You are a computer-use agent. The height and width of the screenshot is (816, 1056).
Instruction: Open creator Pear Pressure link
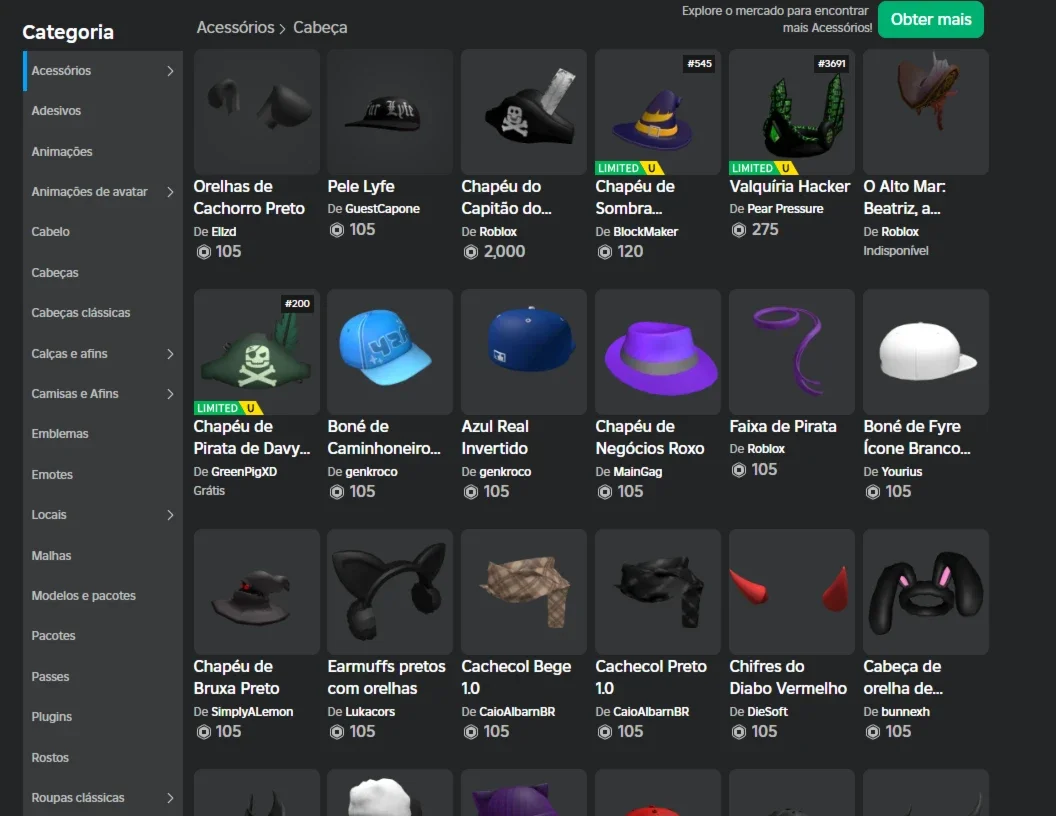coord(785,209)
